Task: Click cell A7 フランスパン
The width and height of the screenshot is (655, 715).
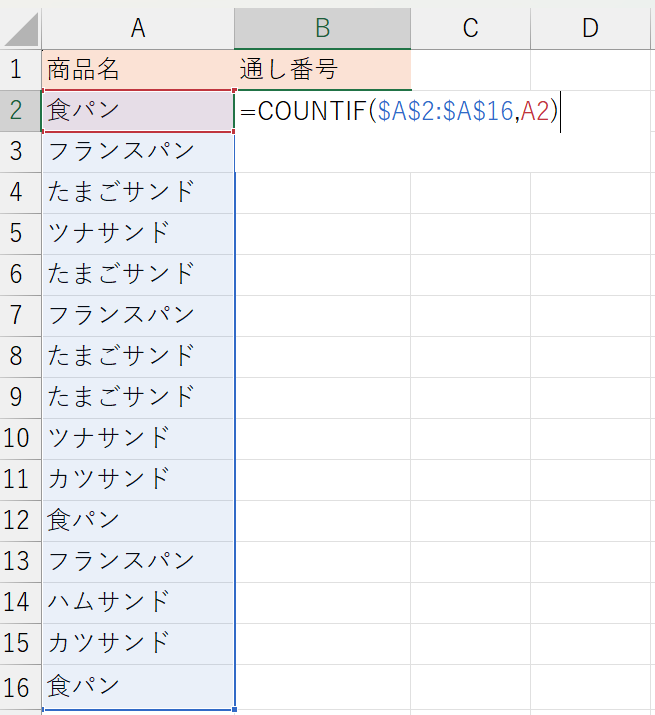Action: [x=138, y=316]
